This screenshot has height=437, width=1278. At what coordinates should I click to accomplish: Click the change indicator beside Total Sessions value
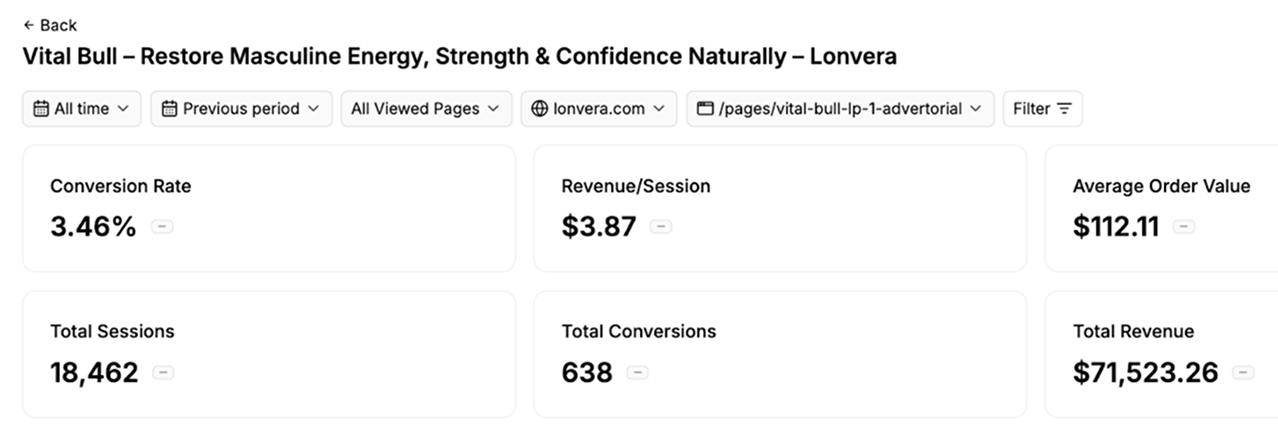[163, 373]
